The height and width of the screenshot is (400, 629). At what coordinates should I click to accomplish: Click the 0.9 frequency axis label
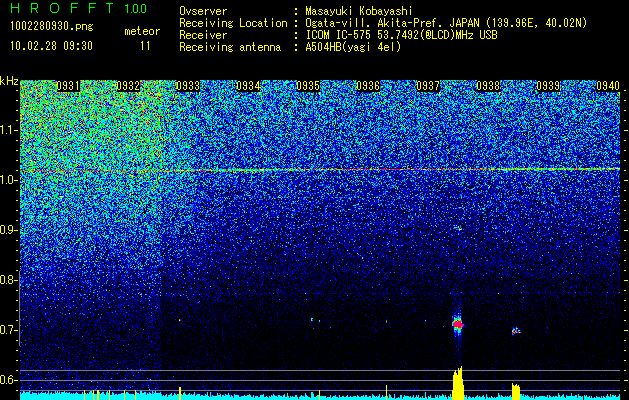coord(8,230)
